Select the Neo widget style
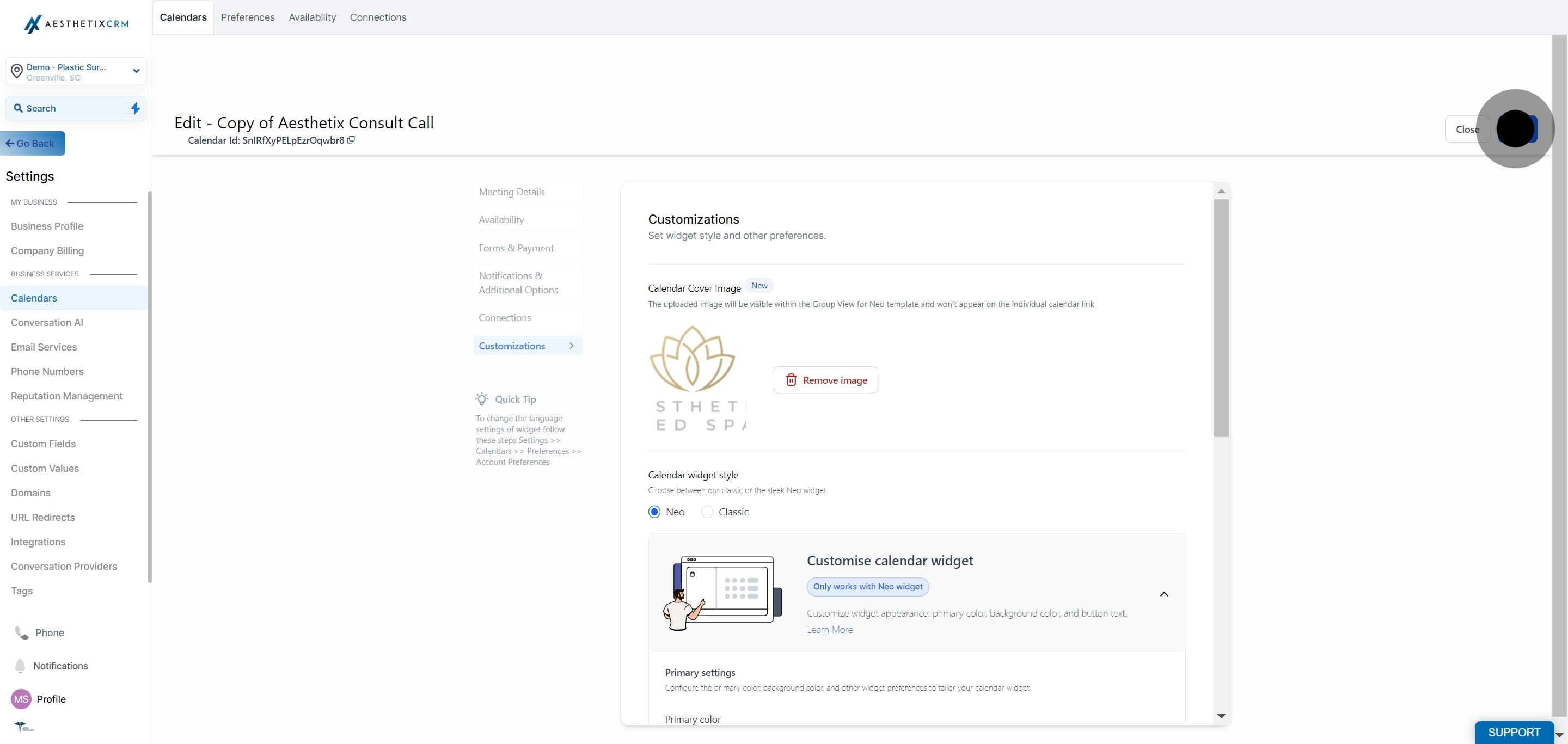This screenshot has height=744, width=1568. pos(654,512)
